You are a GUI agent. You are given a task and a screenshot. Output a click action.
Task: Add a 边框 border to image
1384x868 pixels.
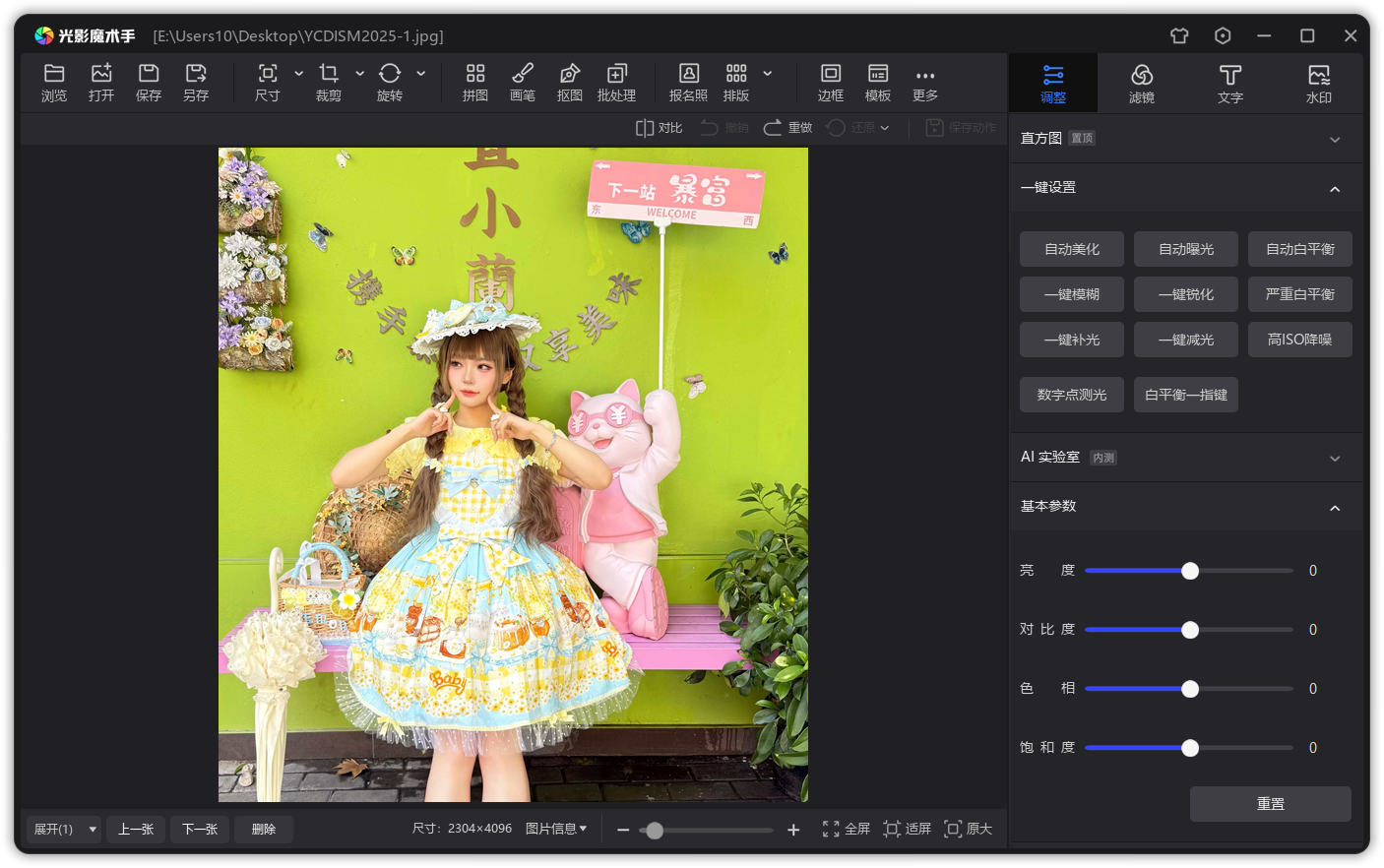coord(830,83)
